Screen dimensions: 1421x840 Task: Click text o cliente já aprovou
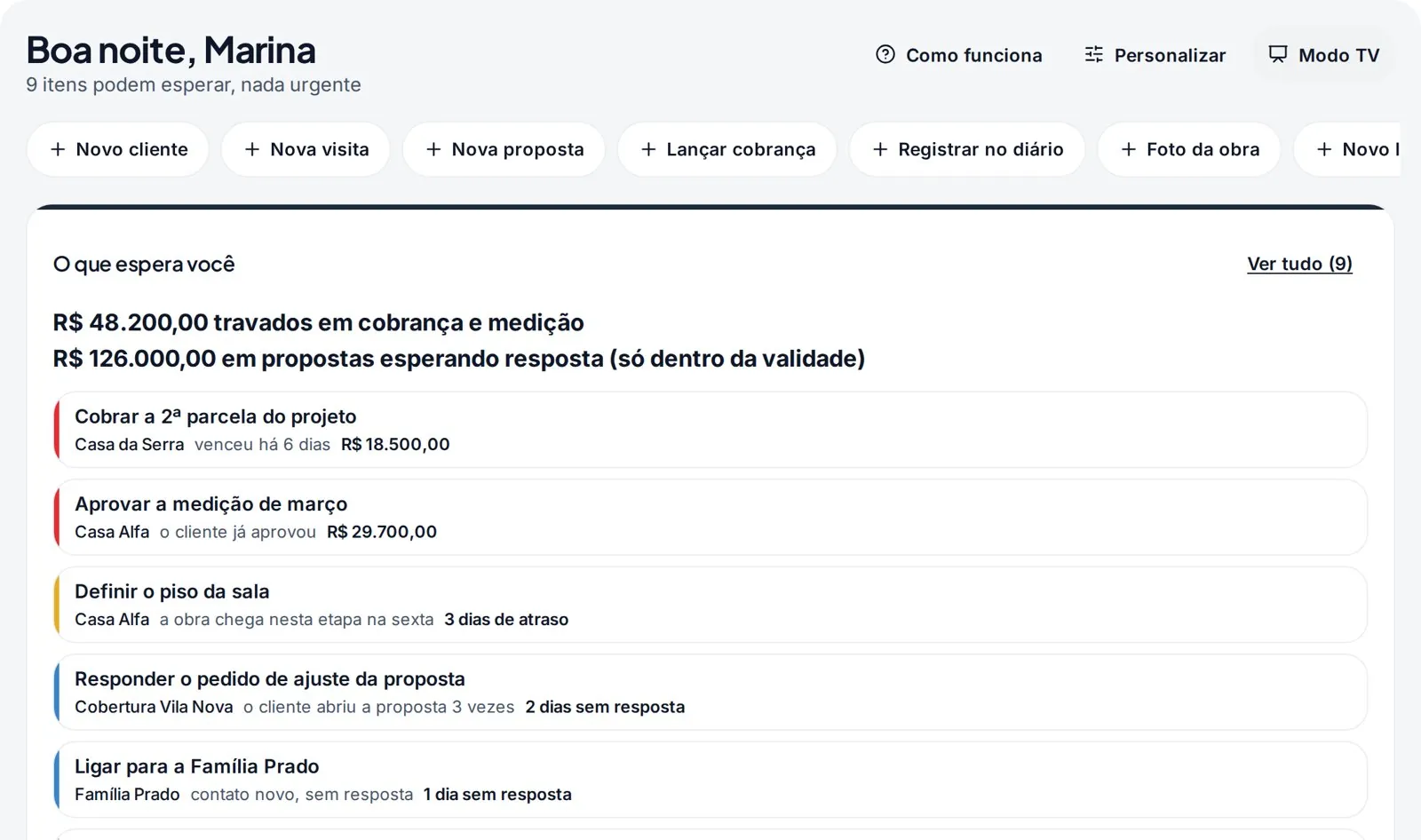point(238,532)
